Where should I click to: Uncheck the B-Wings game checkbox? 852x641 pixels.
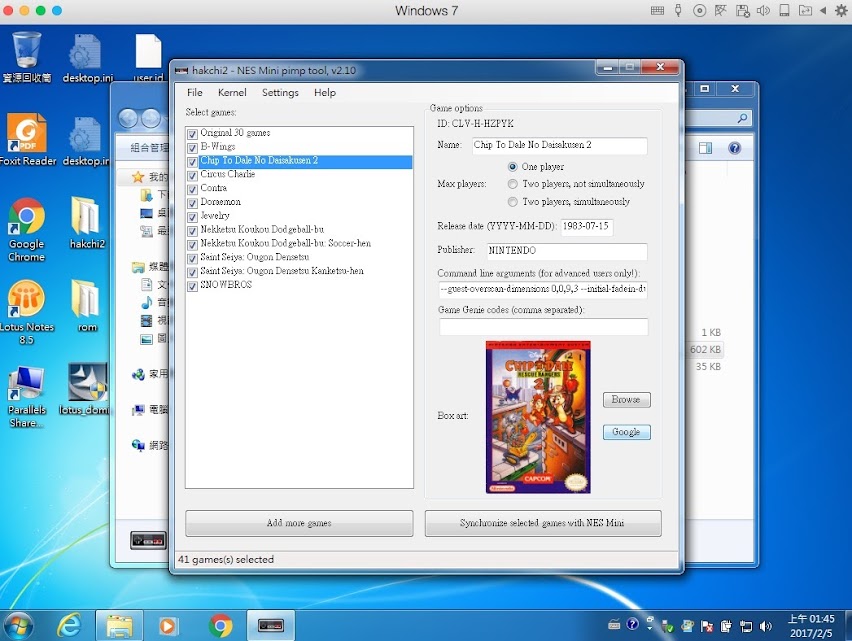(x=192, y=148)
